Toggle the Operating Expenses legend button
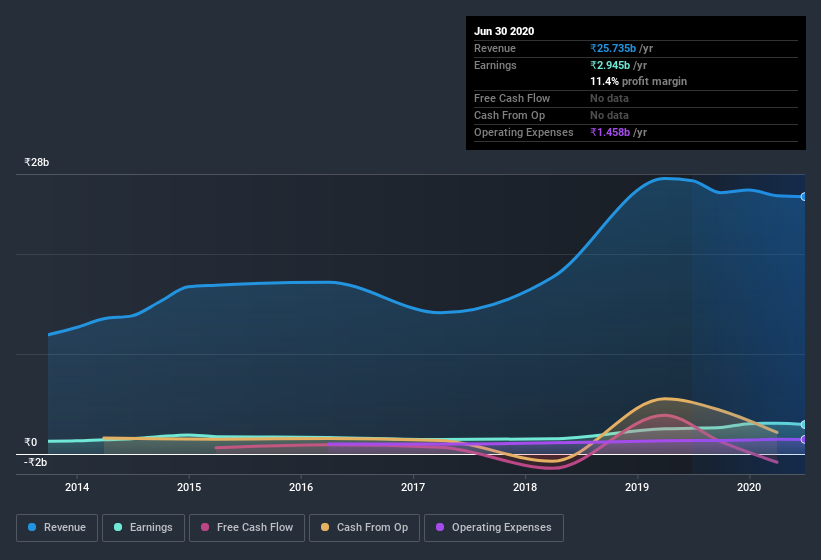The image size is (821, 560). click(x=494, y=528)
